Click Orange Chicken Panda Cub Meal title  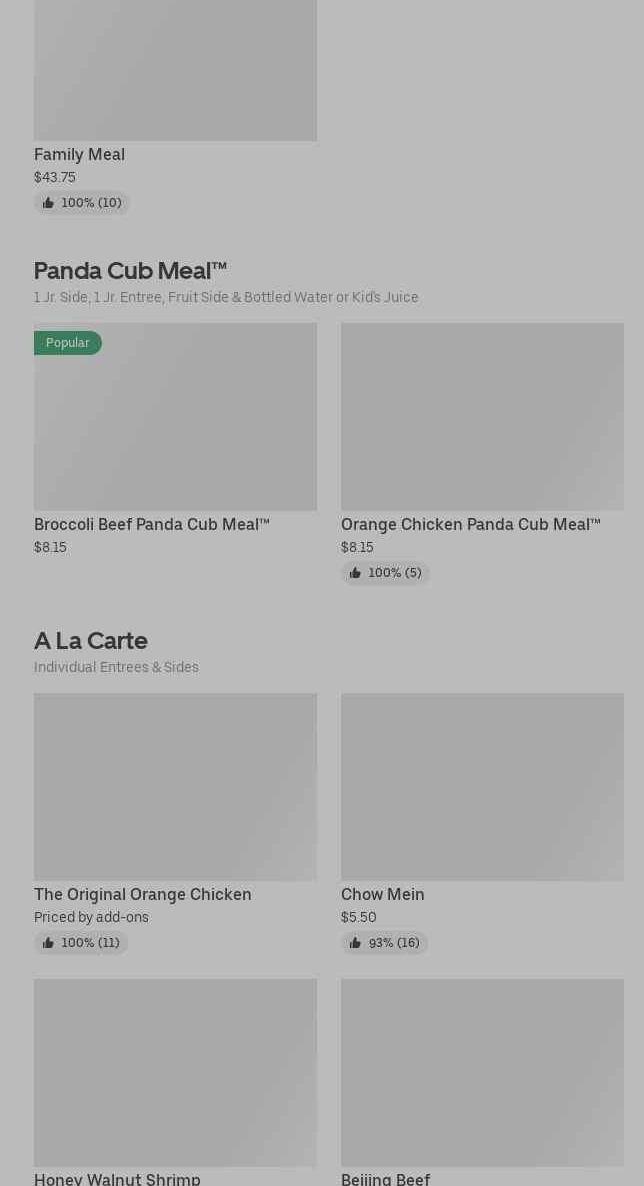click(471, 525)
